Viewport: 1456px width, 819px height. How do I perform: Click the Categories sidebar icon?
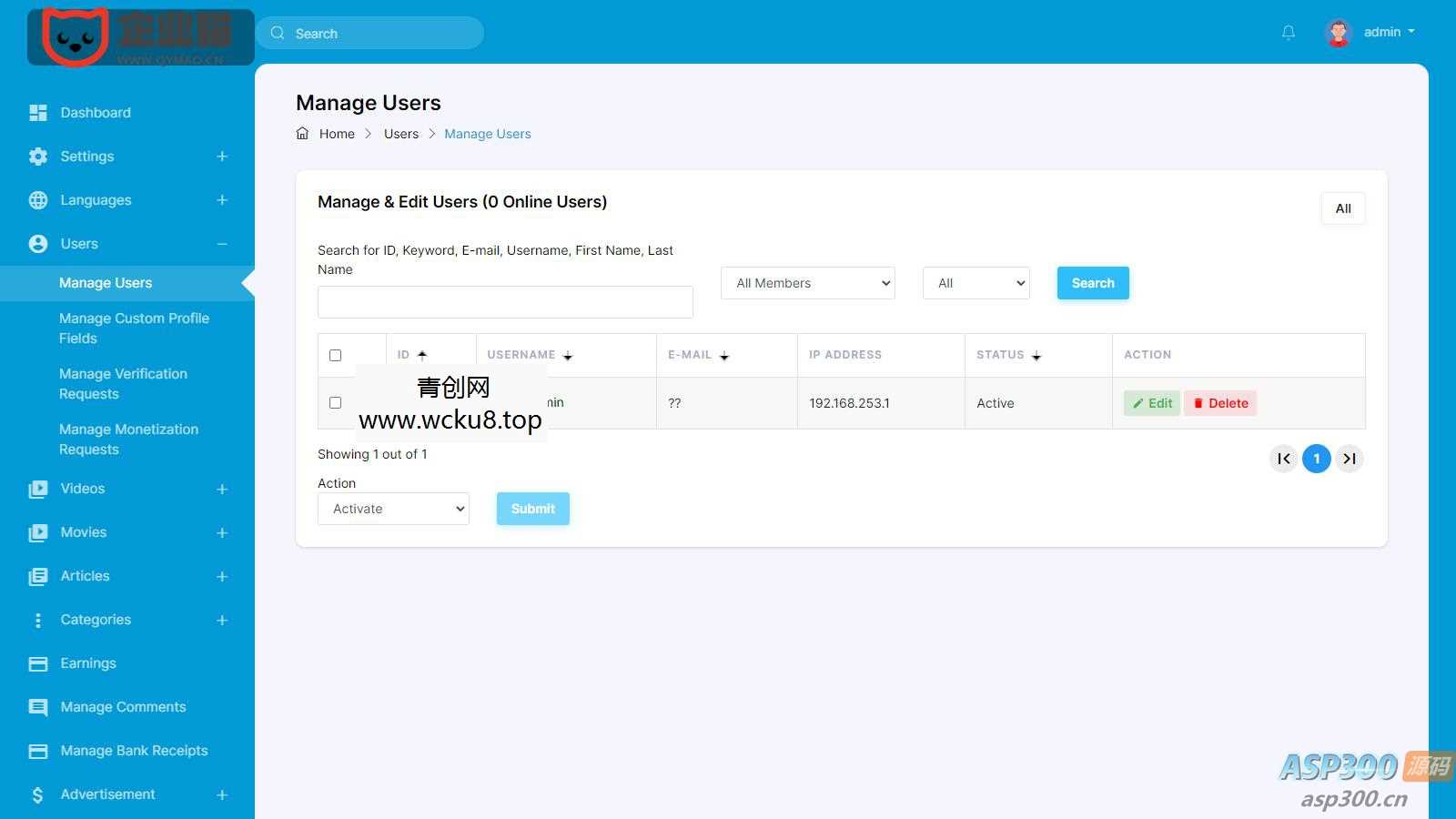click(x=37, y=619)
